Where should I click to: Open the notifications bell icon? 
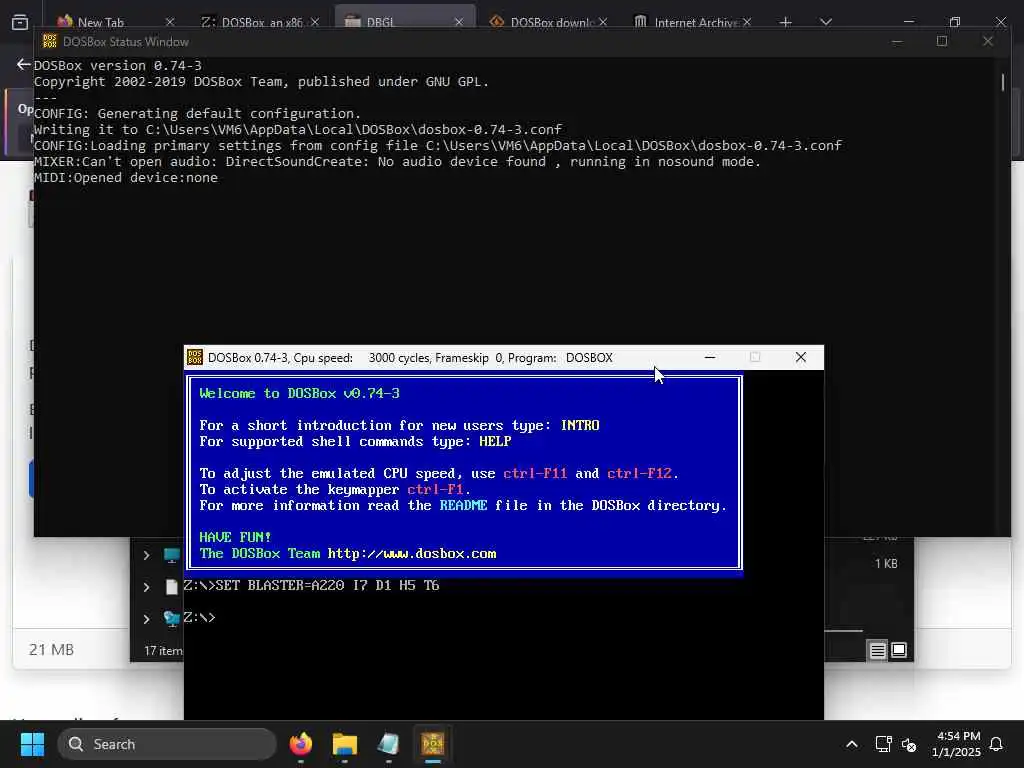[x=996, y=744]
